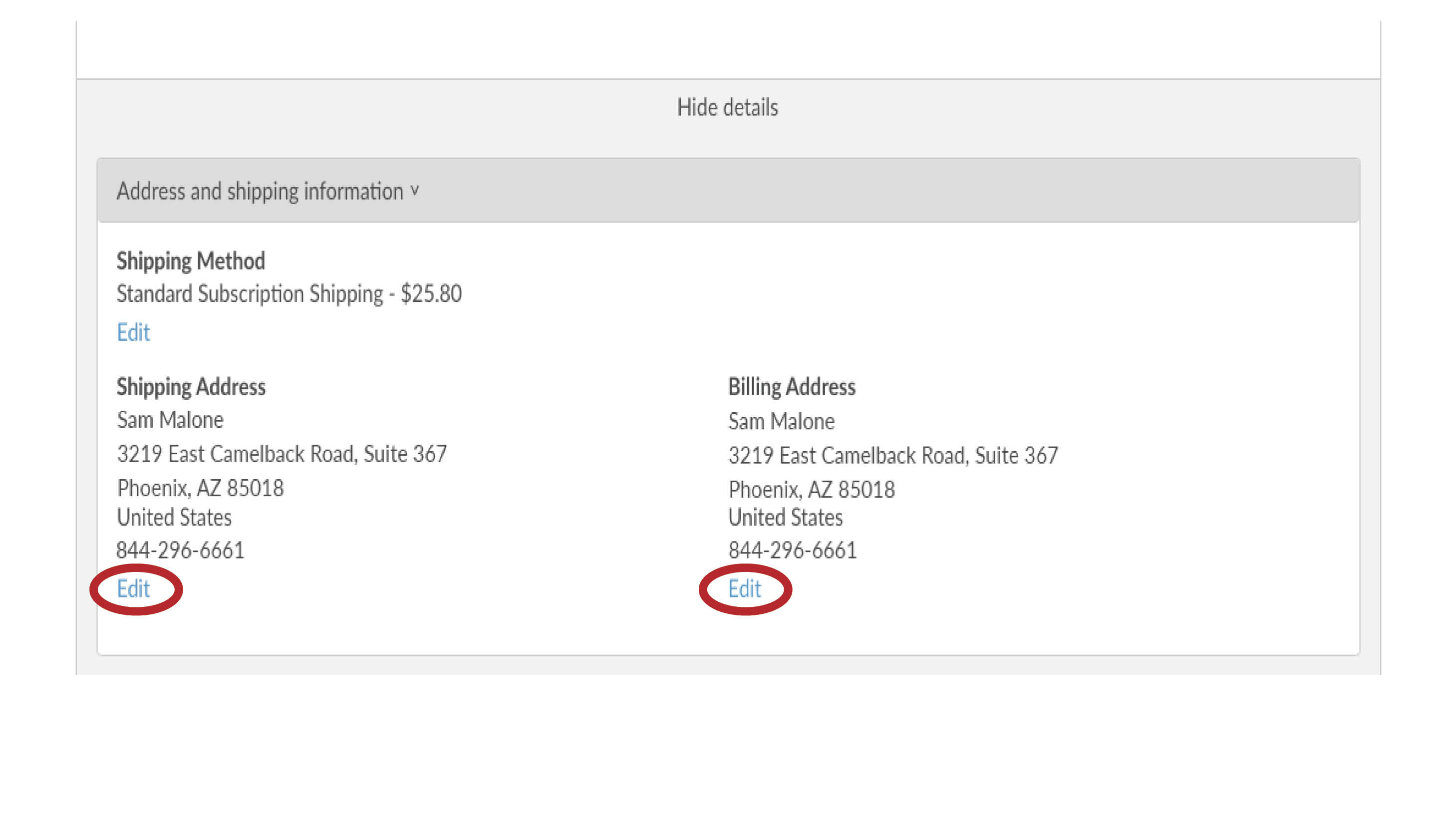Click Sam Malone under Shipping Address
The height and width of the screenshot is (832, 1456).
coord(170,420)
